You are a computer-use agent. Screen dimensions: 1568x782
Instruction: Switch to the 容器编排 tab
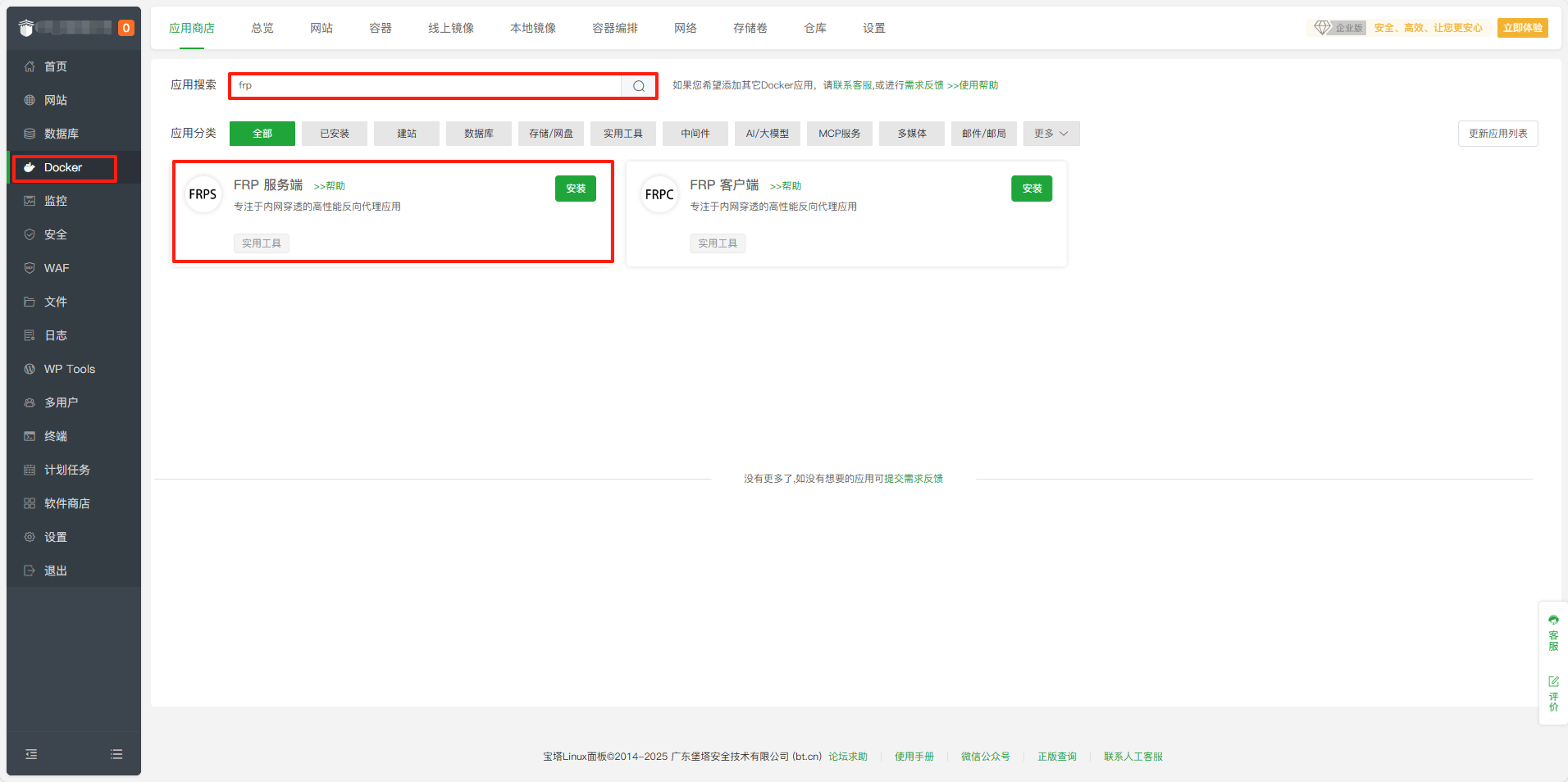pyautogui.click(x=615, y=28)
